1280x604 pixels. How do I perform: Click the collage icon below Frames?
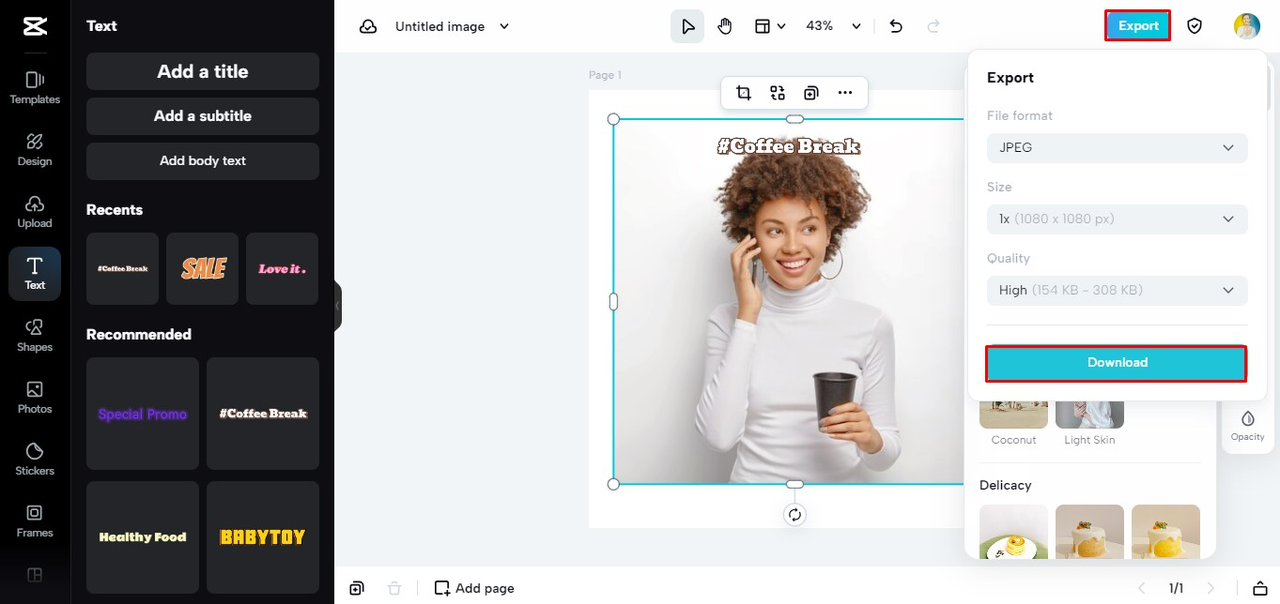[x=35, y=575]
